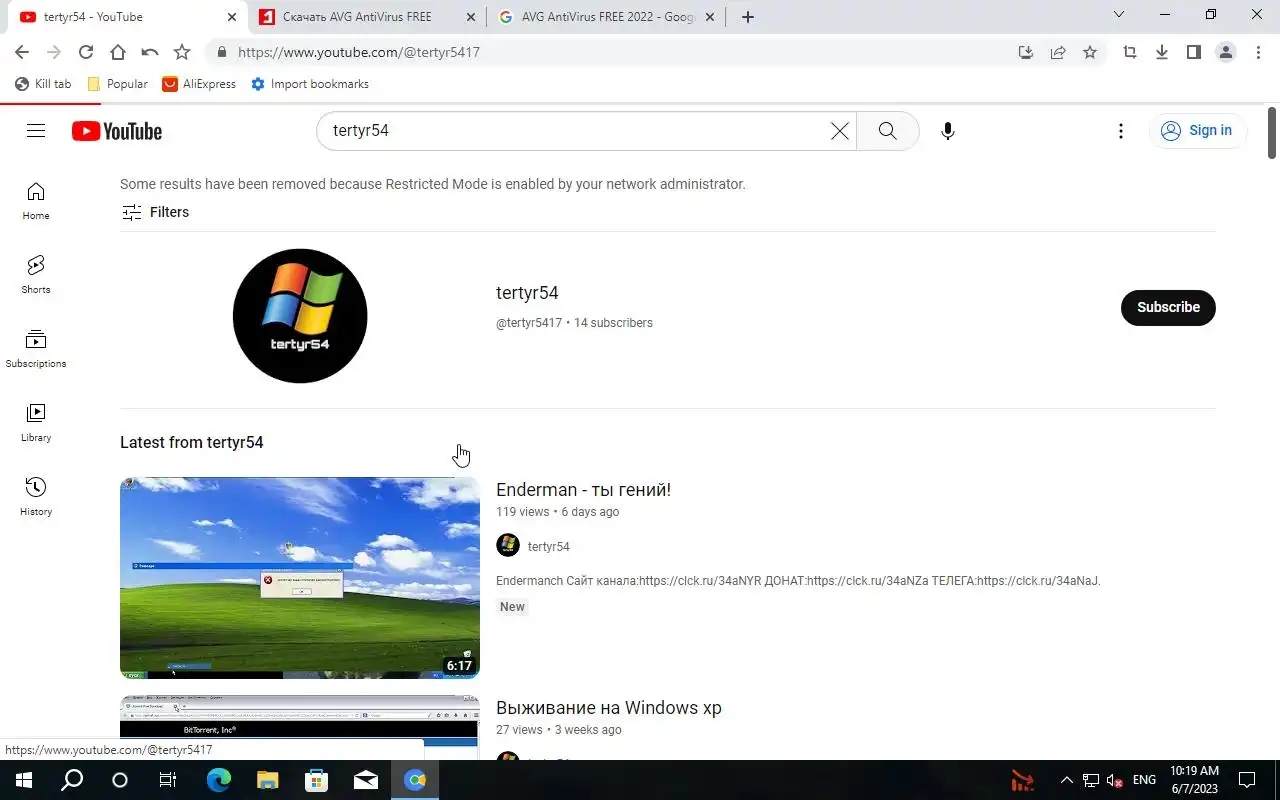Open the browser downloads icon
1280x800 pixels.
click(1162, 52)
